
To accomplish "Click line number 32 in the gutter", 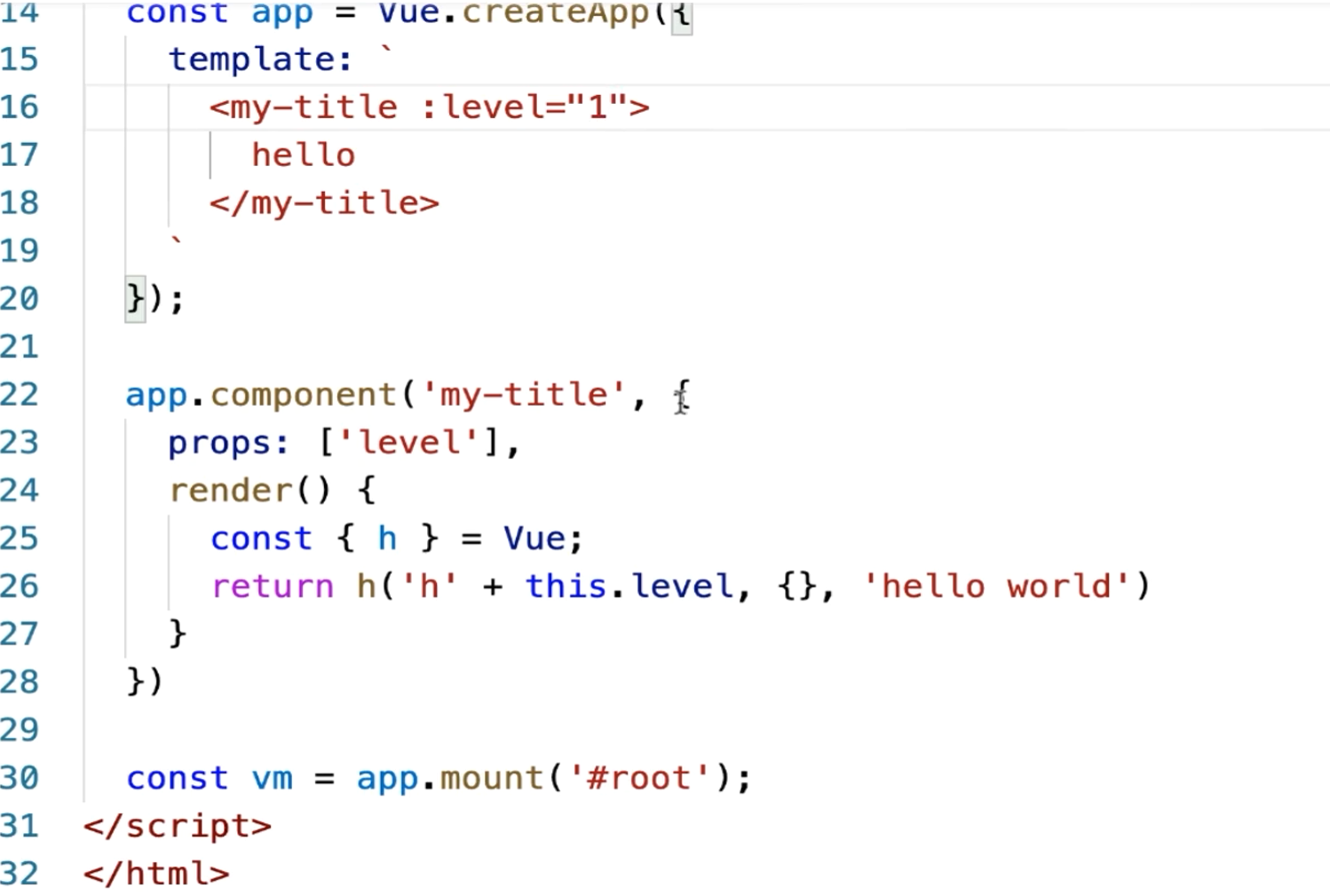I will pos(20,874).
